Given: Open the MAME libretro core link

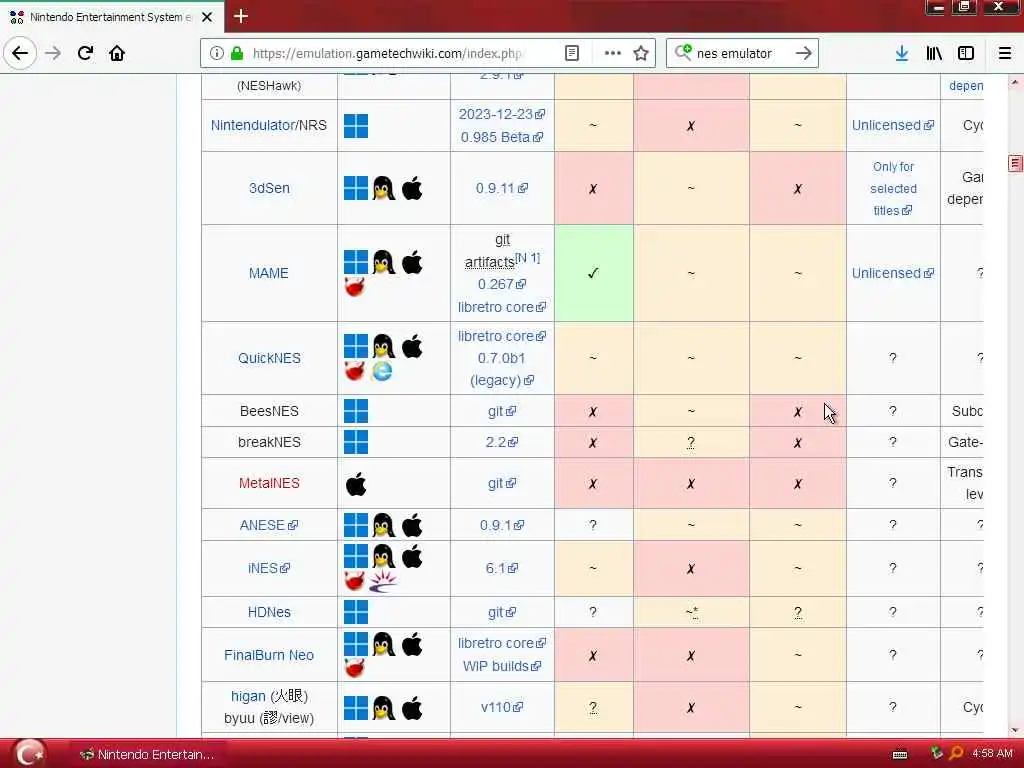Looking at the screenshot, I should [502, 307].
